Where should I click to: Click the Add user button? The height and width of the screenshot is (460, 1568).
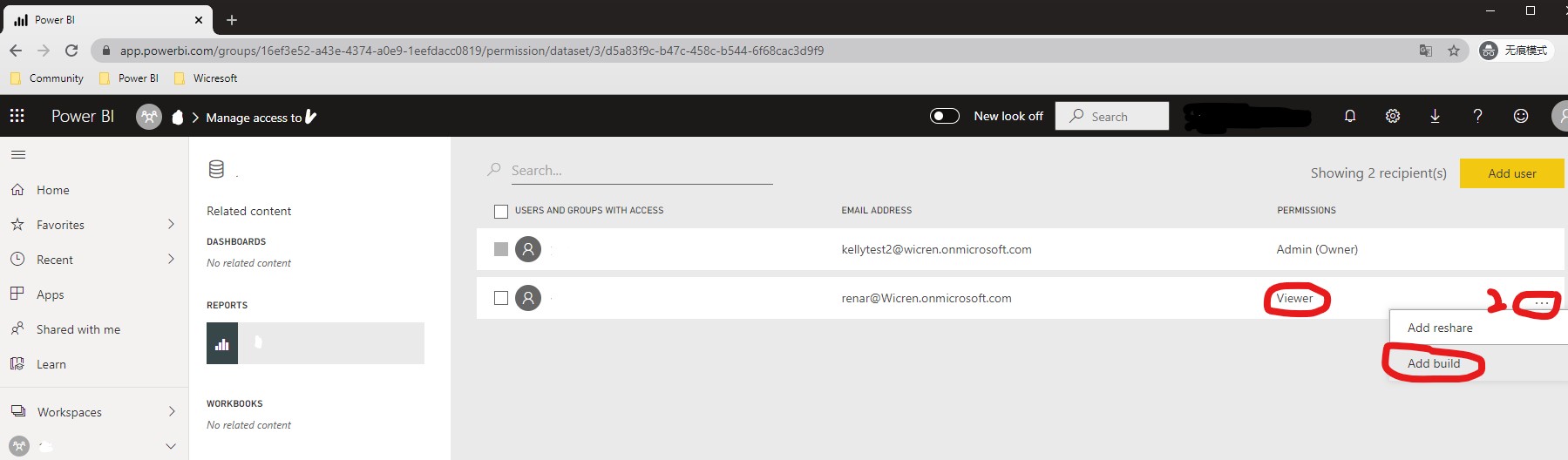coord(1512,173)
